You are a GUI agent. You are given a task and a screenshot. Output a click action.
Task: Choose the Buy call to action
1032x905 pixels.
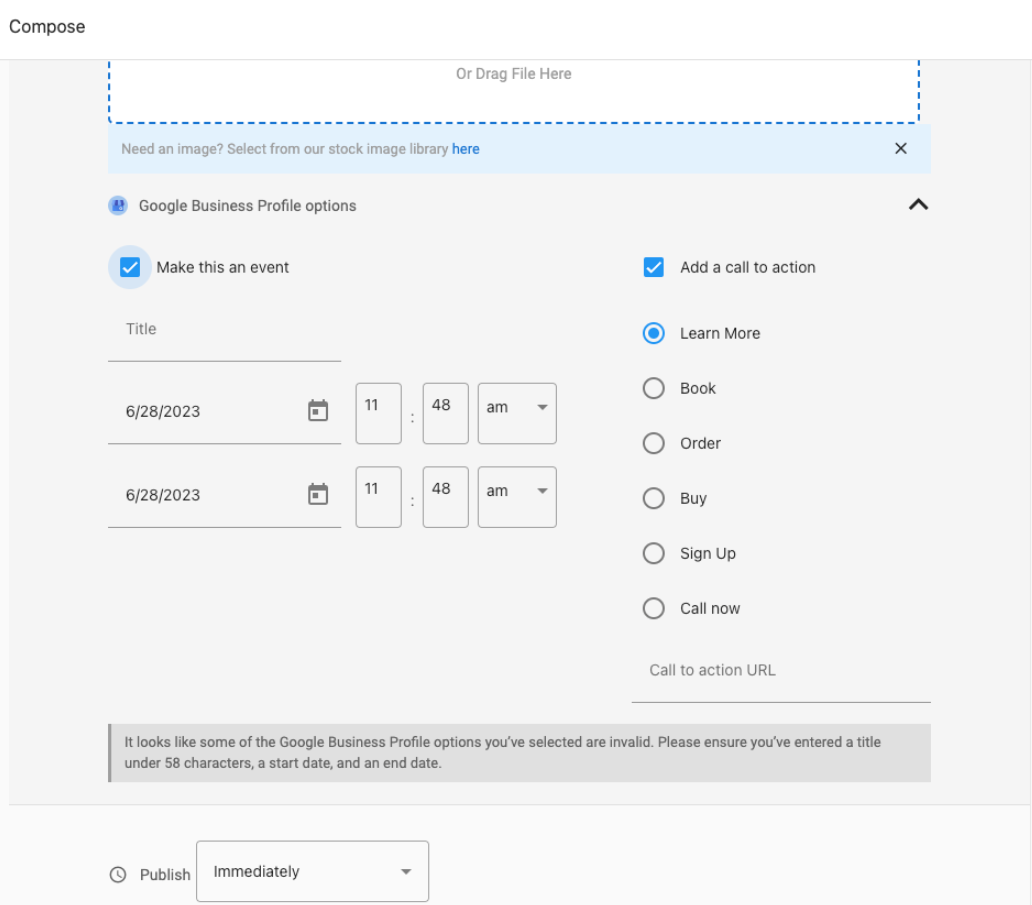click(654, 498)
